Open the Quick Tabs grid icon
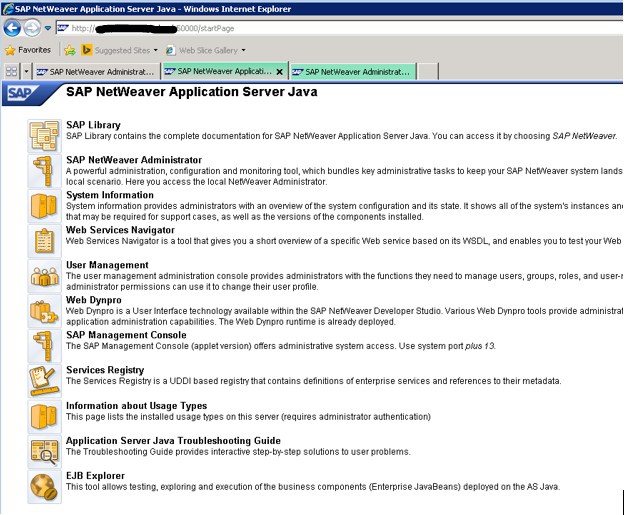 (x=12, y=72)
